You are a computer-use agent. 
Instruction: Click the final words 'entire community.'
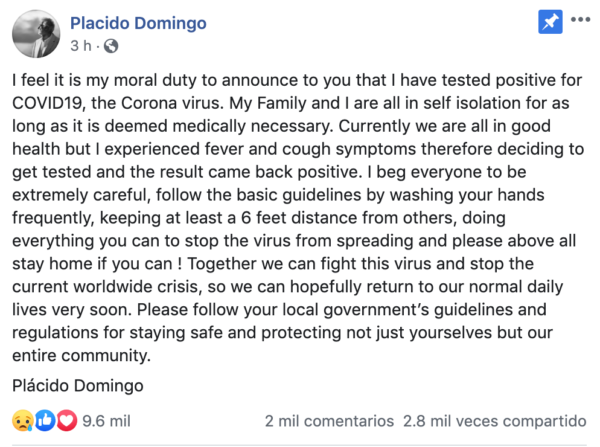tap(82, 356)
